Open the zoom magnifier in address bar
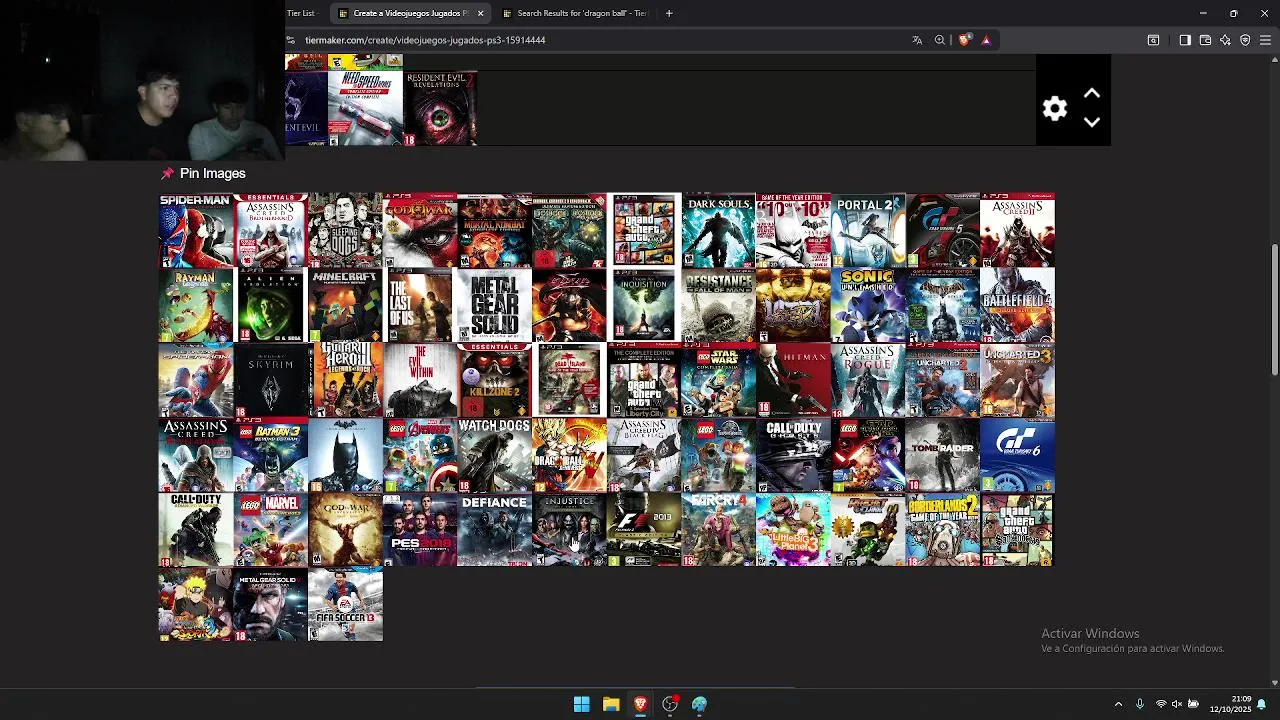Image resolution: width=1280 pixels, height=720 pixels. coord(940,40)
